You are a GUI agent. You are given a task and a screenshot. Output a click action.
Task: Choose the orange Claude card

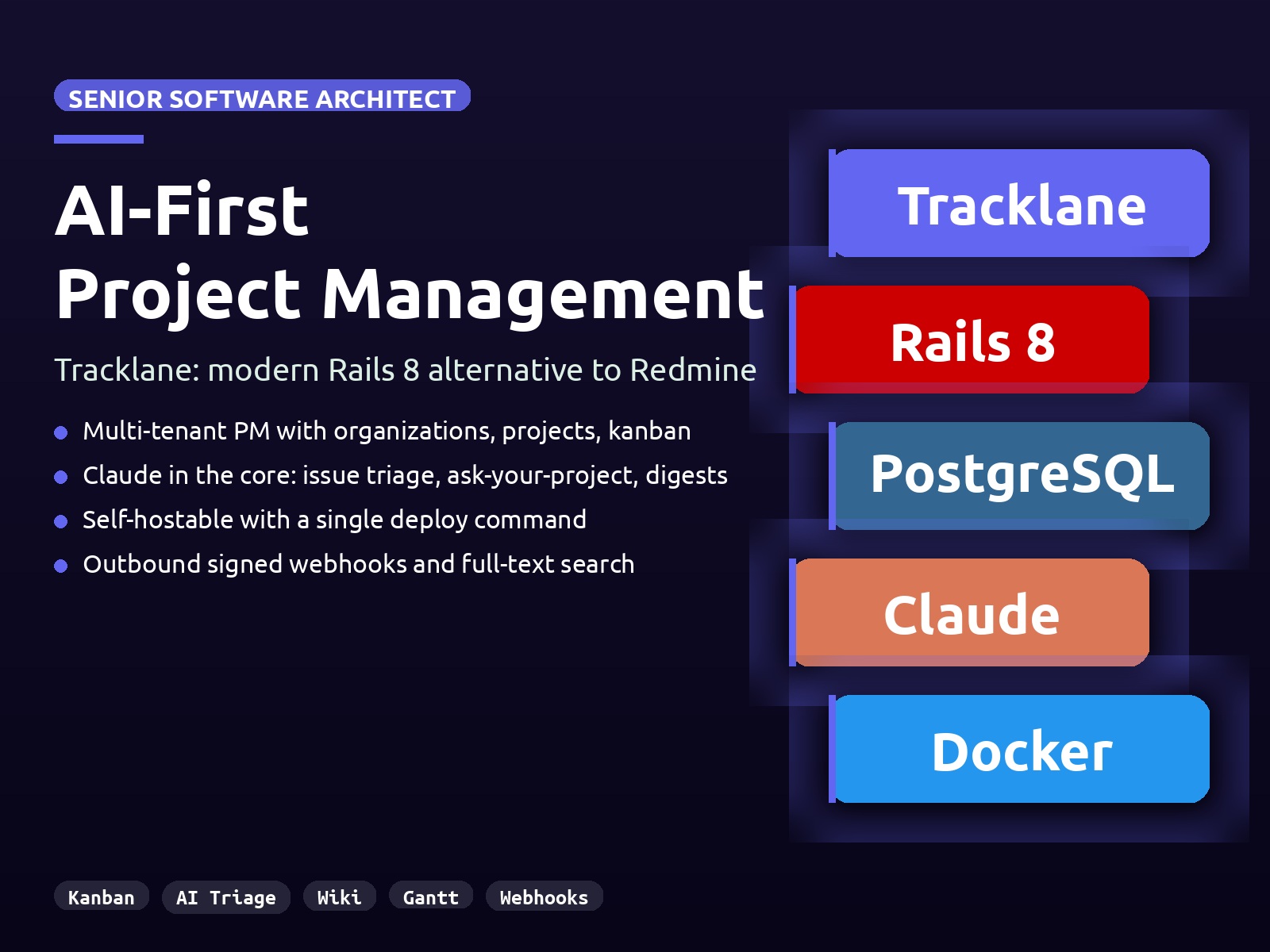pos(972,613)
